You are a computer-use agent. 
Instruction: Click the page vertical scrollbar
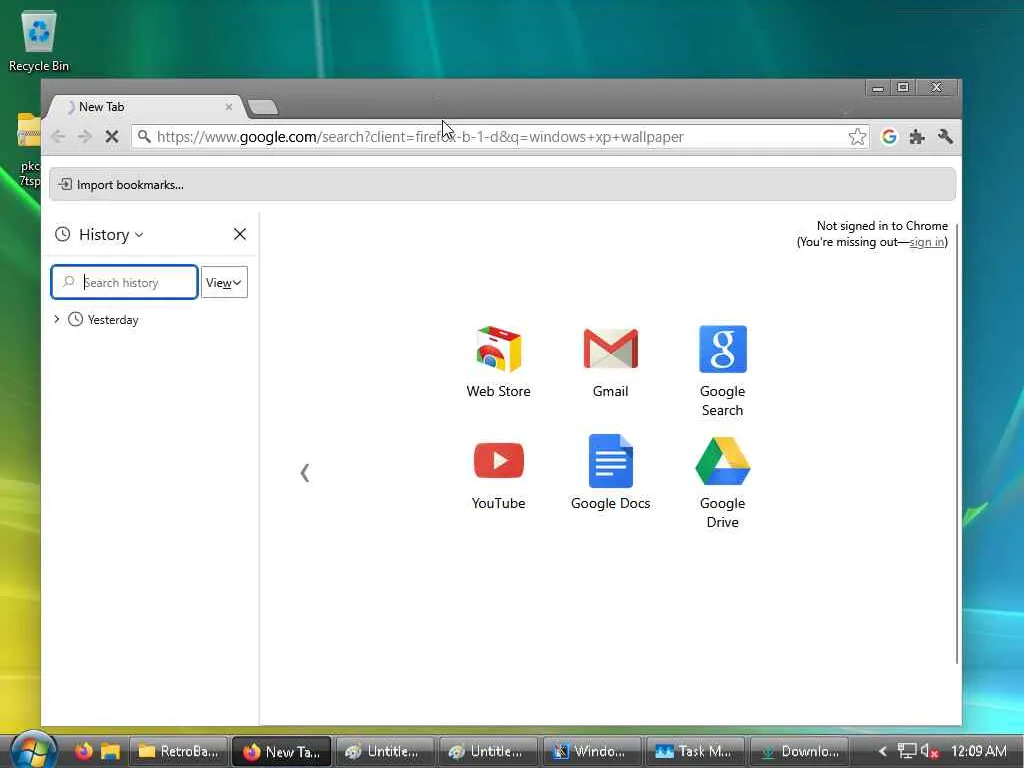pyautogui.click(x=957, y=444)
